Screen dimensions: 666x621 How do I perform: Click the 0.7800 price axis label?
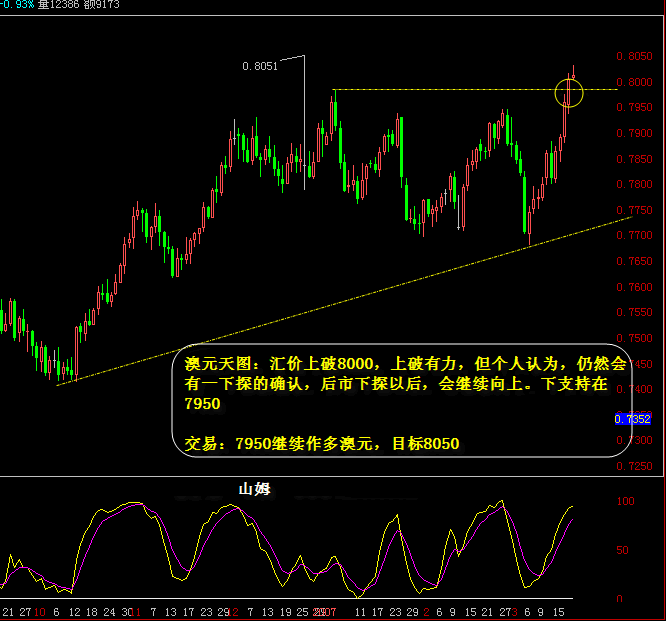click(634, 184)
